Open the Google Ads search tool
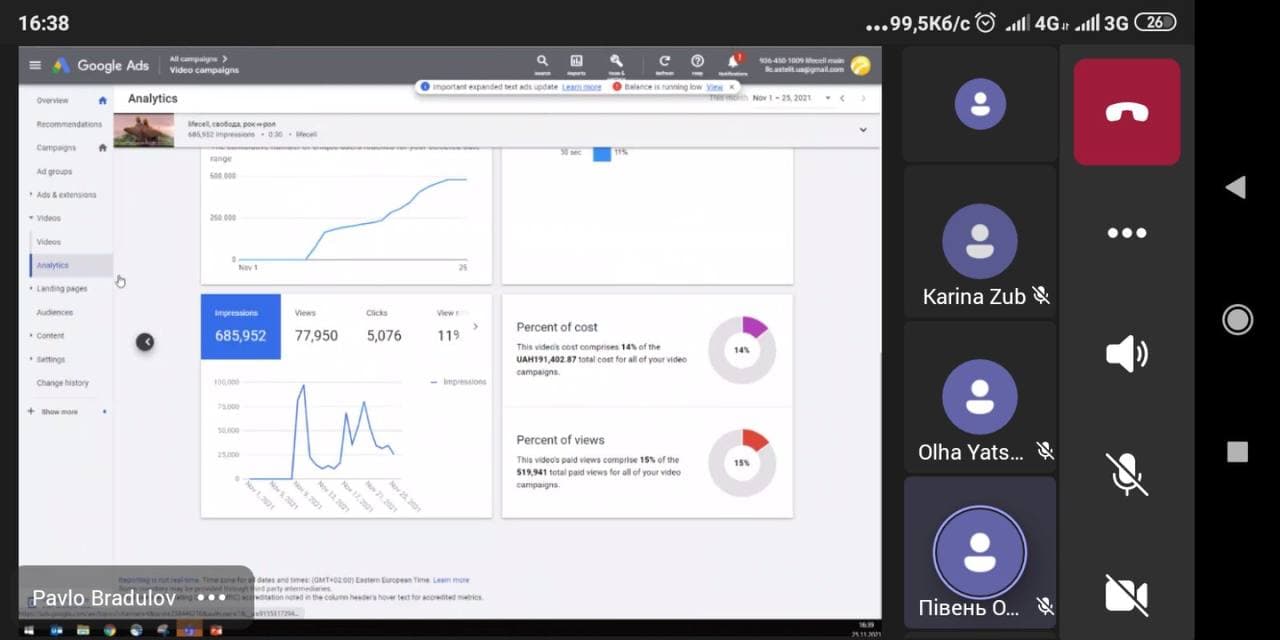Screen dimensions: 1280x640 pyautogui.click(x=542, y=62)
